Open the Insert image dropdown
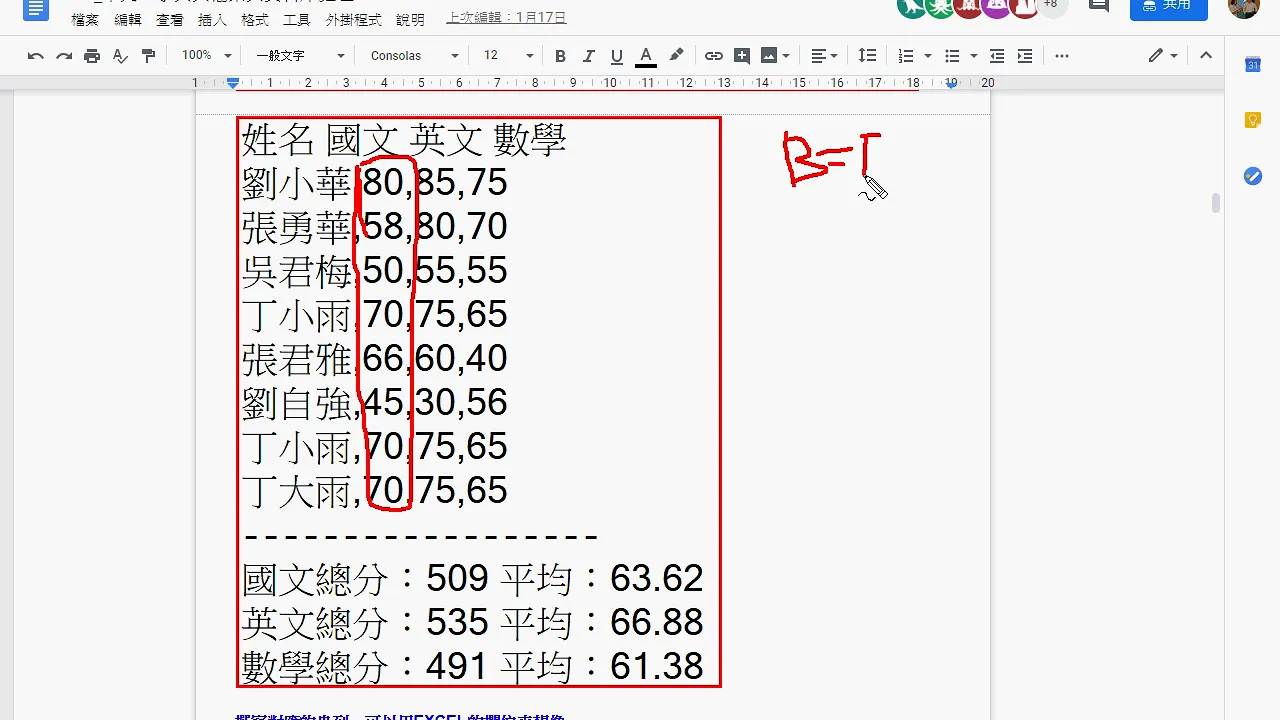Image resolution: width=1280 pixels, height=720 pixels. 775,56
